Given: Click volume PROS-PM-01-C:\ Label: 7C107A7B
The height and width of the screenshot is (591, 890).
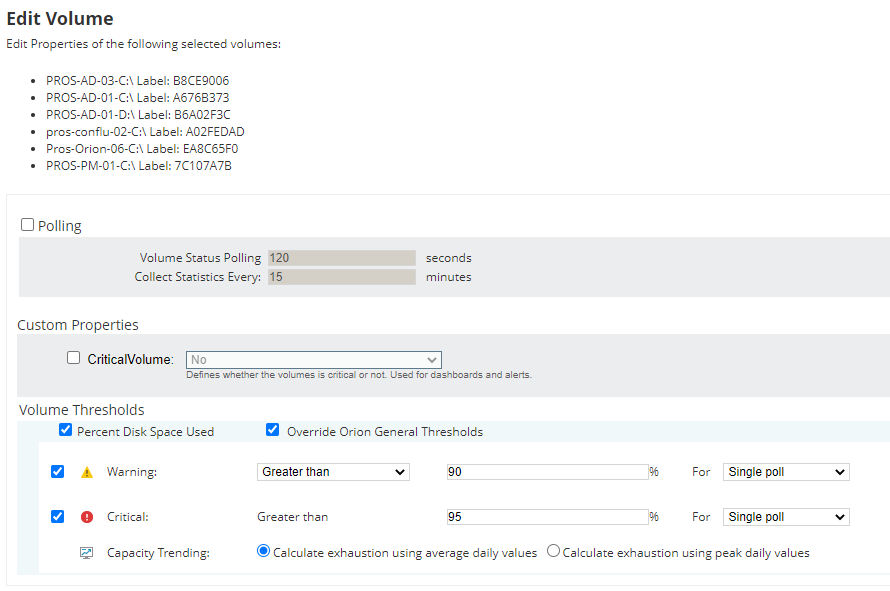Looking at the screenshot, I should point(138,166).
